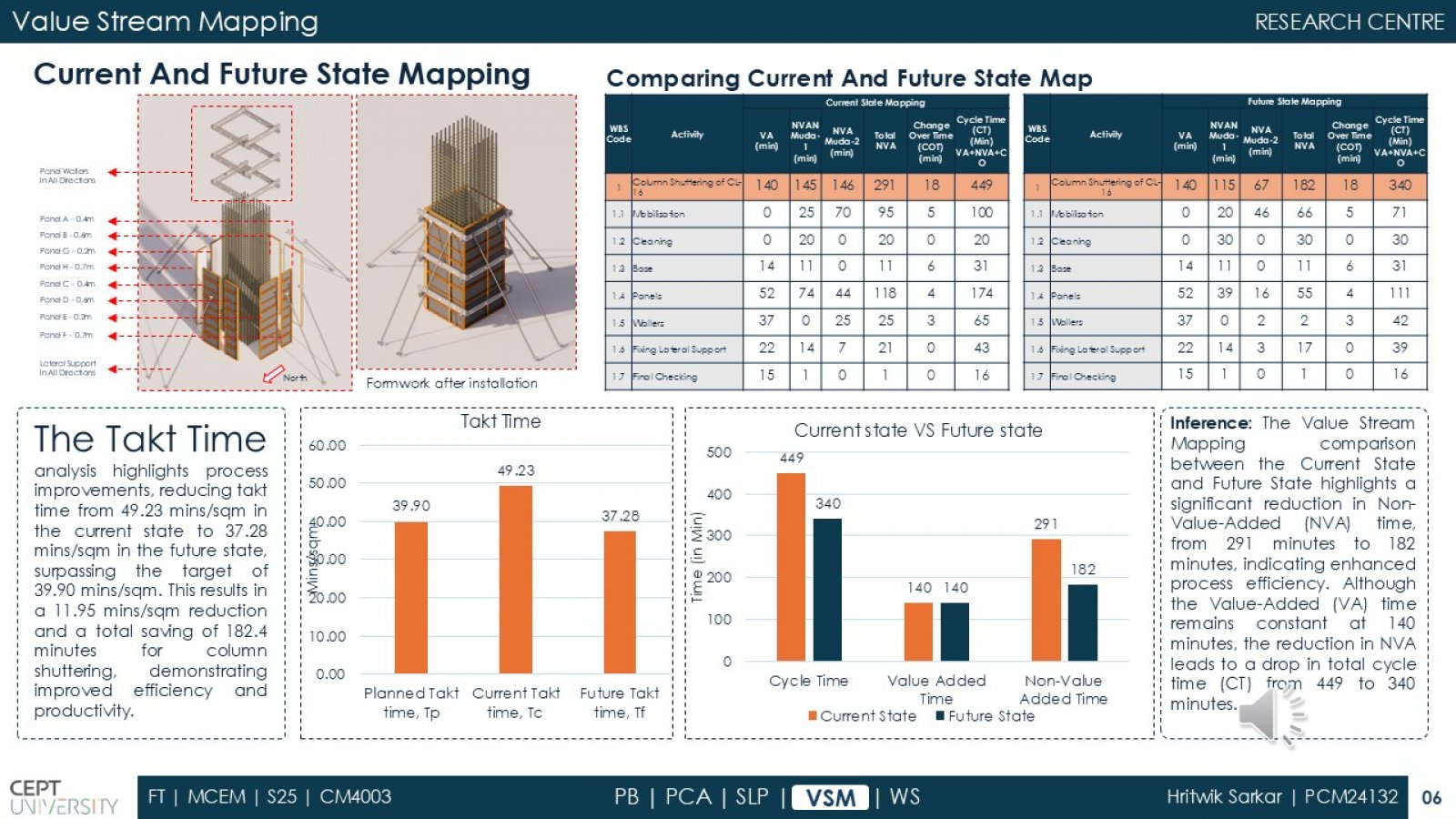
Task: Click the orange Current State legend swatch
Action: pos(813,716)
